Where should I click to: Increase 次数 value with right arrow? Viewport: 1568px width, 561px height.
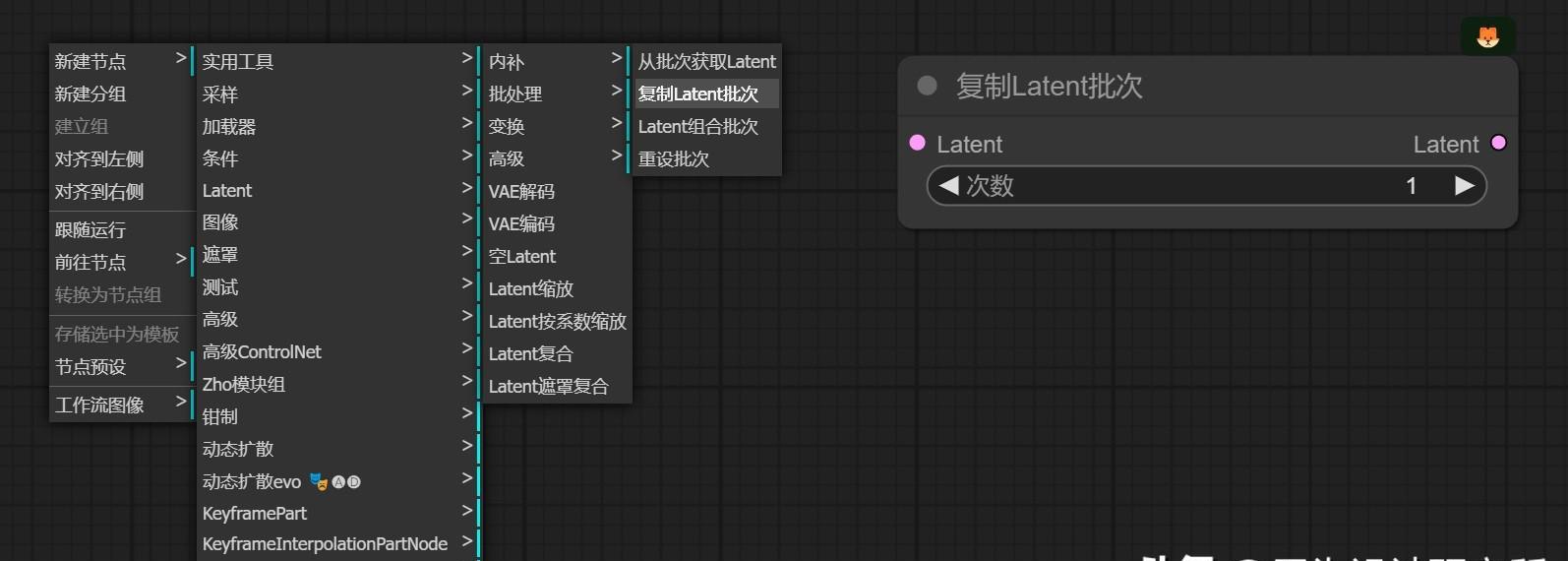point(1464,185)
